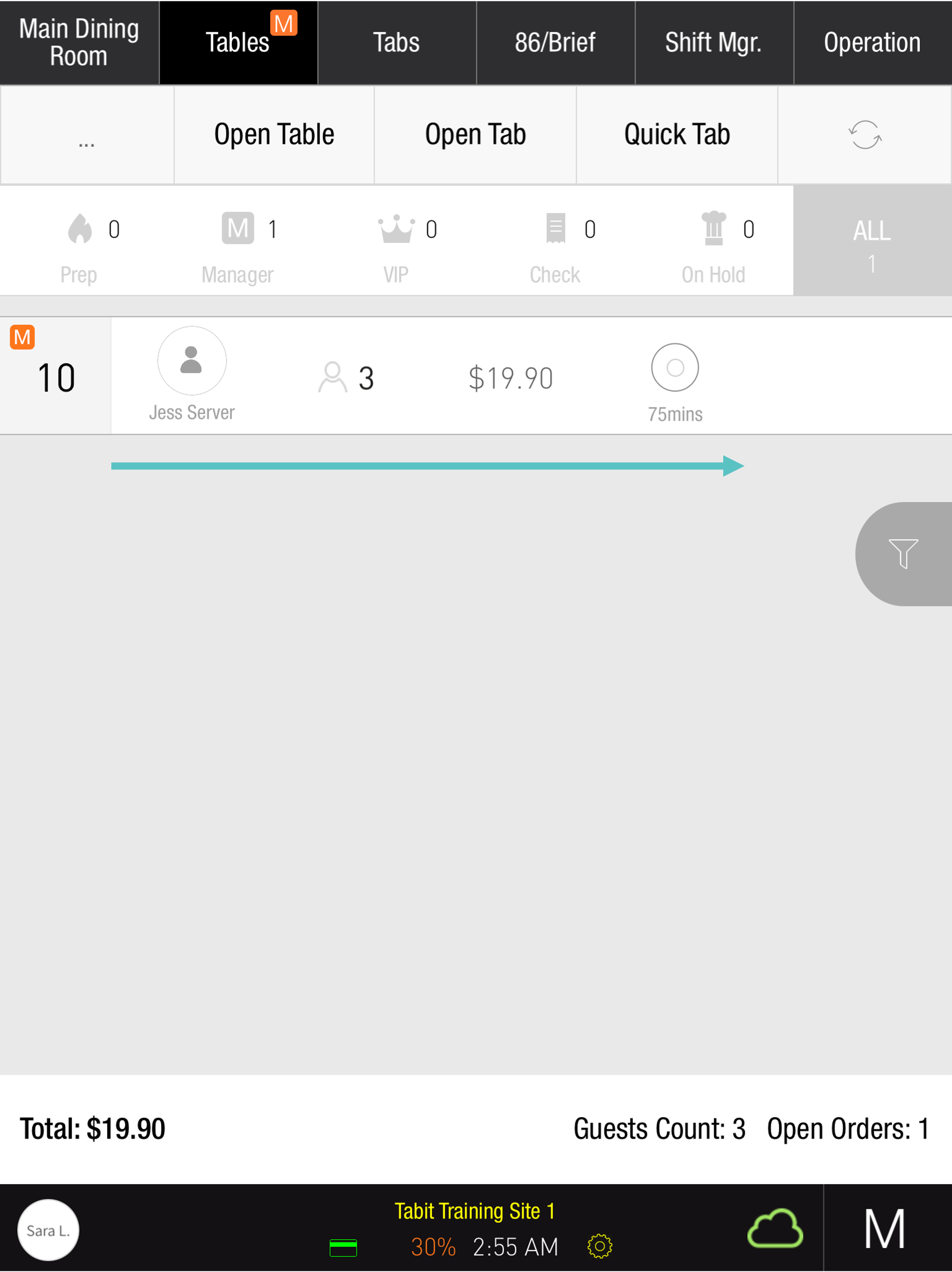
Task: Tap Jess Server avatar icon
Action: pyautogui.click(x=192, y=361)
